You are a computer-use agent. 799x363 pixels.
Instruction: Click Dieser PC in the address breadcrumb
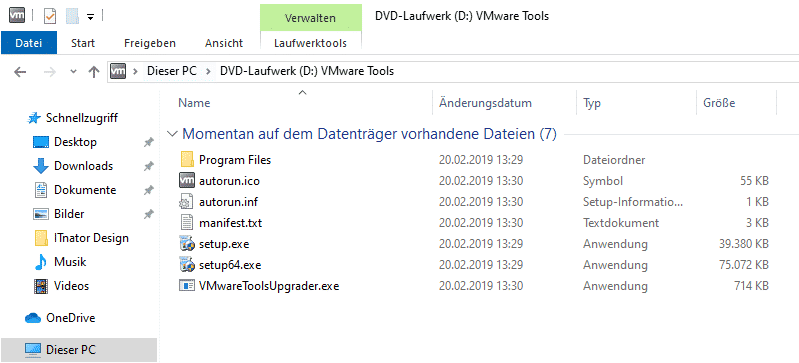point(172,71)
